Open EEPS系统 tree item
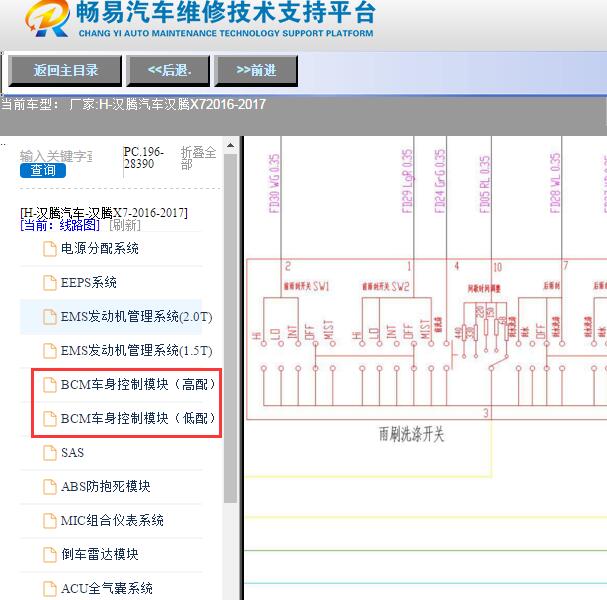 coord(89,283)
